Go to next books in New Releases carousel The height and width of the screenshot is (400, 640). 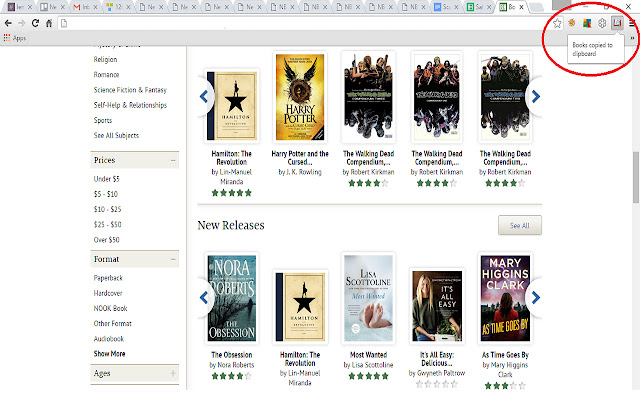point(536,298)
